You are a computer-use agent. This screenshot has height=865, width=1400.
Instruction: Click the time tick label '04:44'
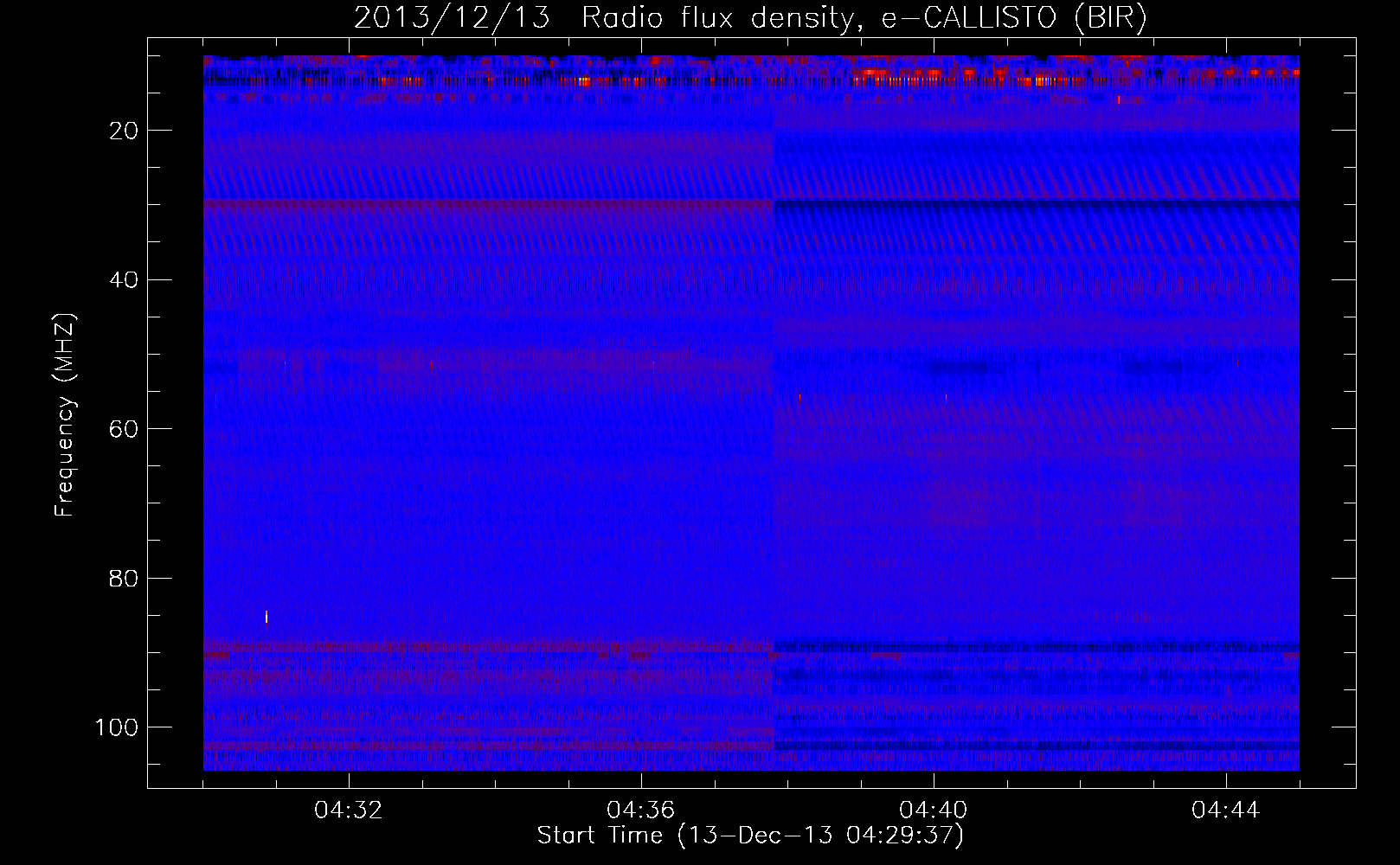(x=1226, y=811)
